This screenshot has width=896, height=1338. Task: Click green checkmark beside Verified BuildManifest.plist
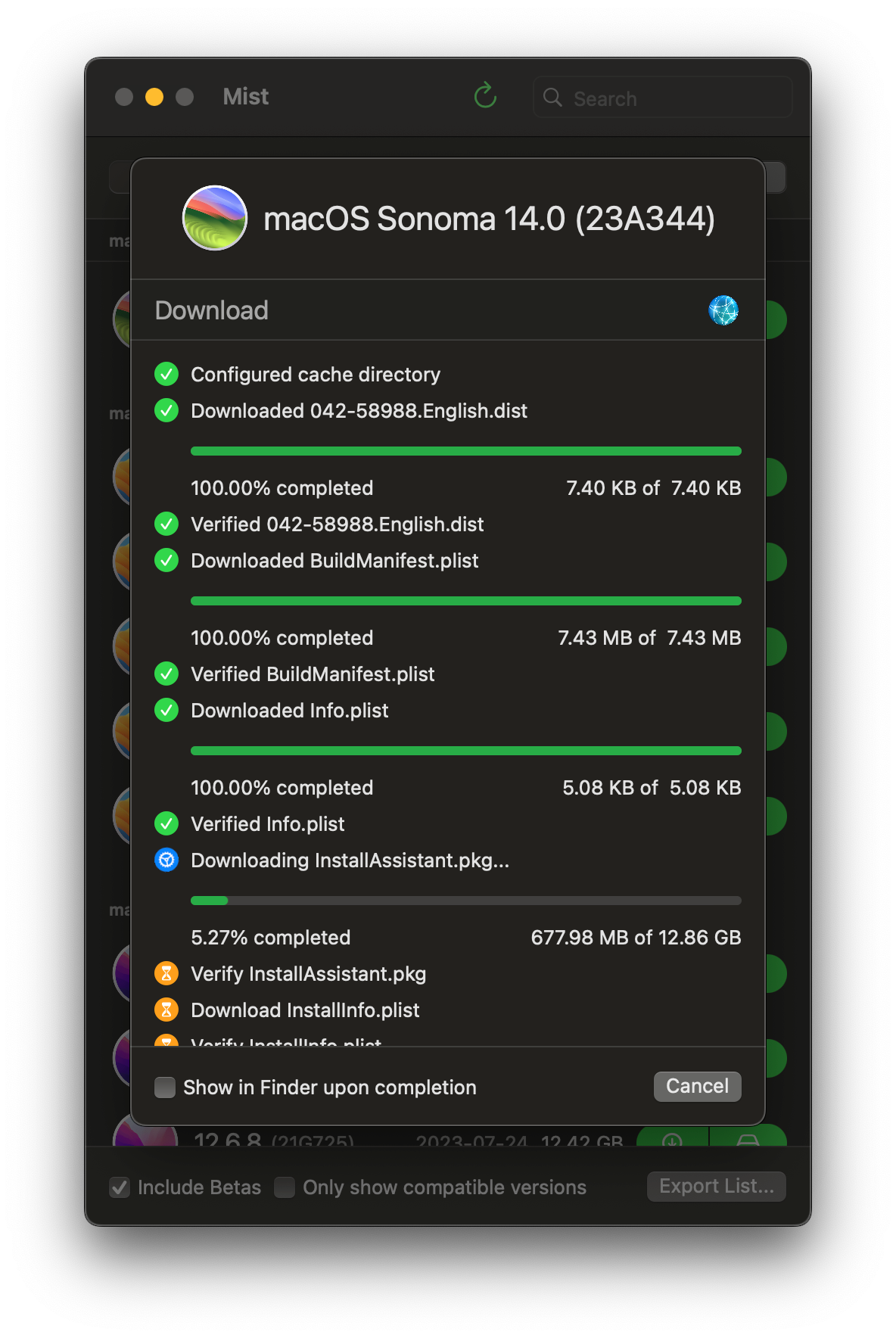point(166,674)
